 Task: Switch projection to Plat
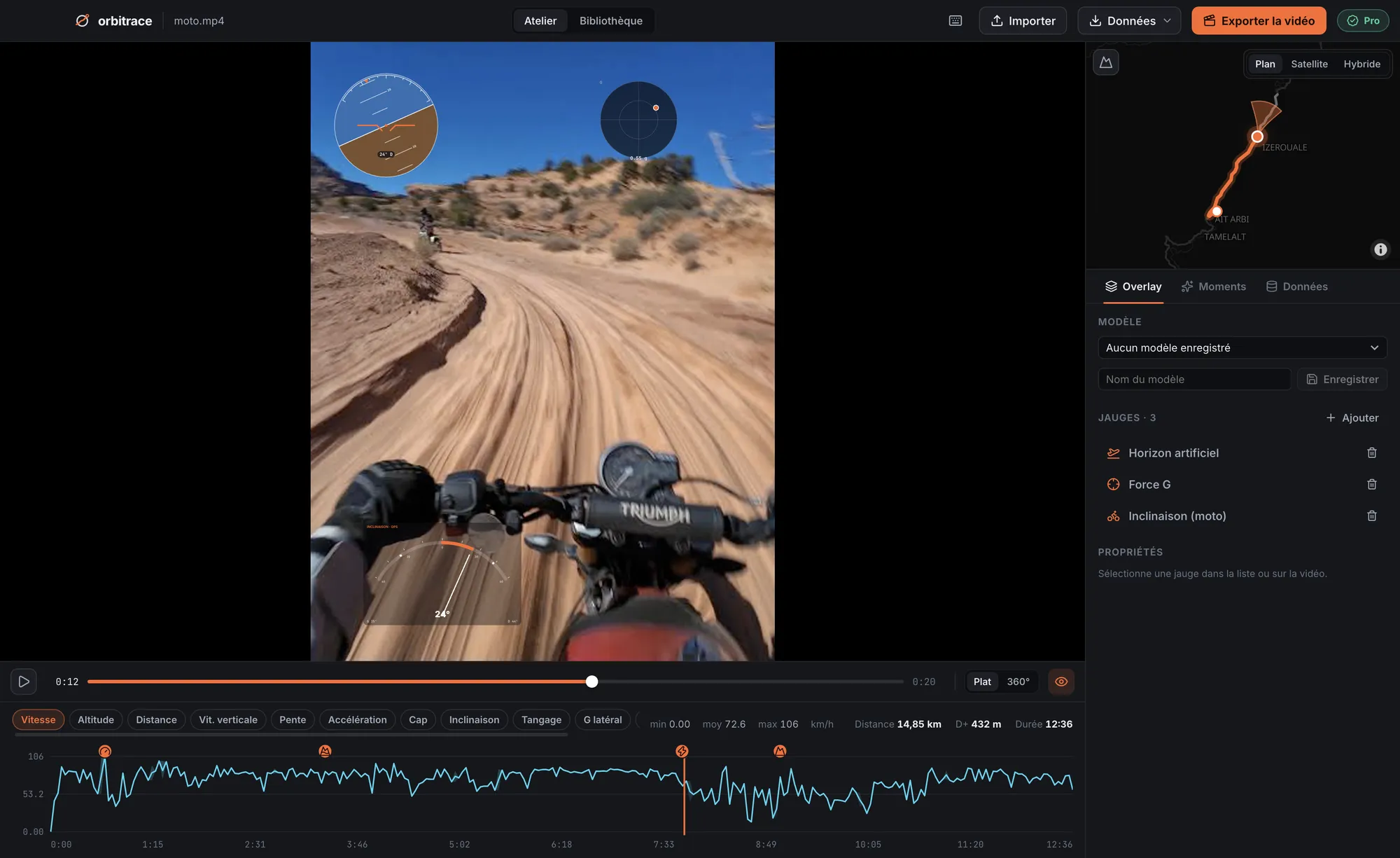tap(982, 681)
